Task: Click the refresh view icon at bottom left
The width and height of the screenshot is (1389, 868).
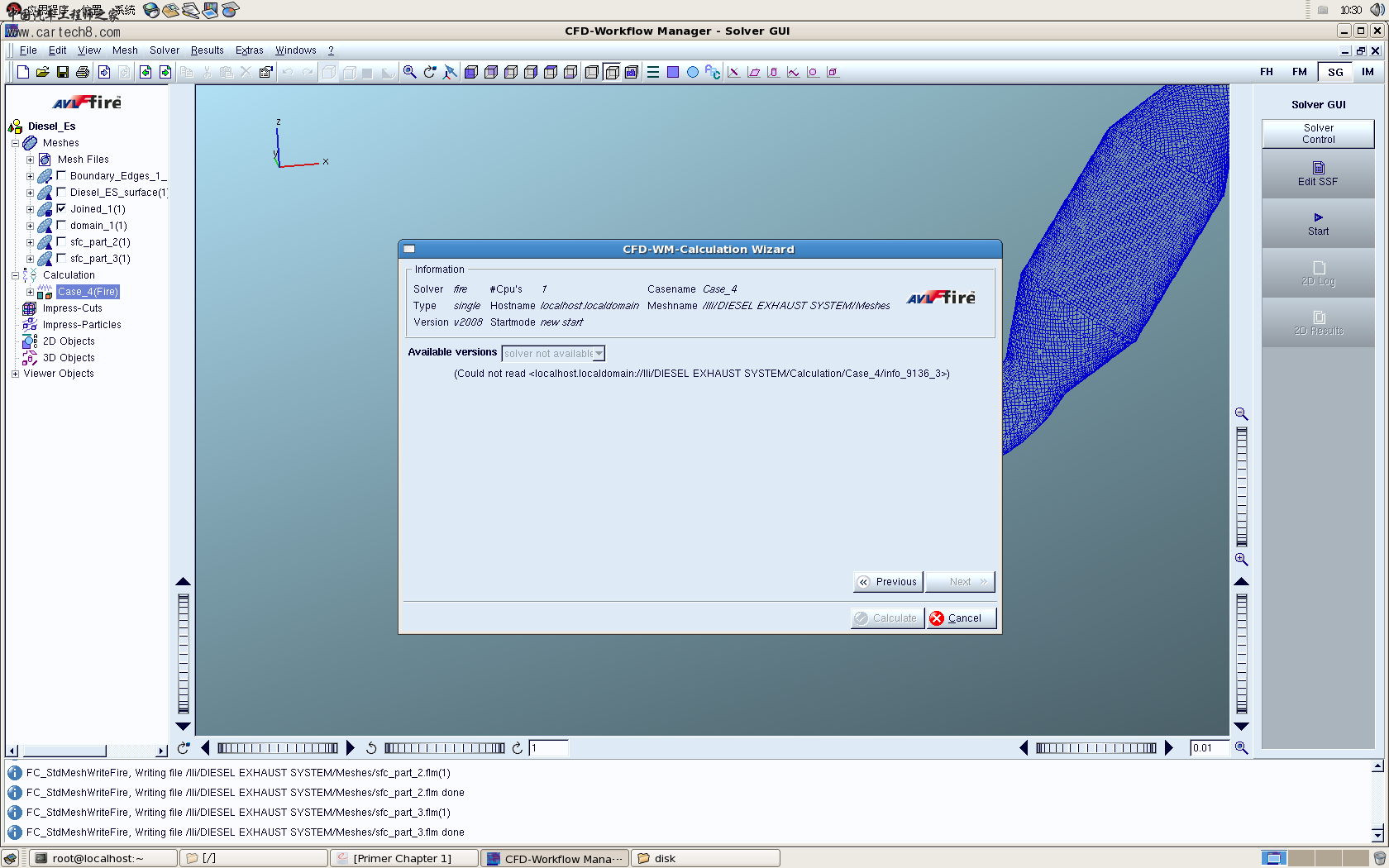Action: 184,747
